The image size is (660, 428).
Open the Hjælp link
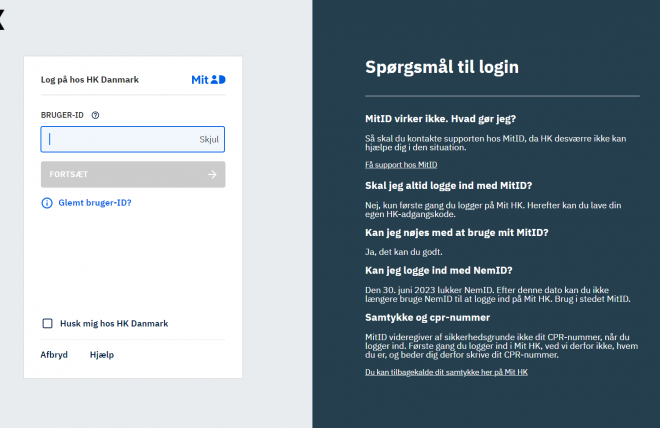[102, 355]
